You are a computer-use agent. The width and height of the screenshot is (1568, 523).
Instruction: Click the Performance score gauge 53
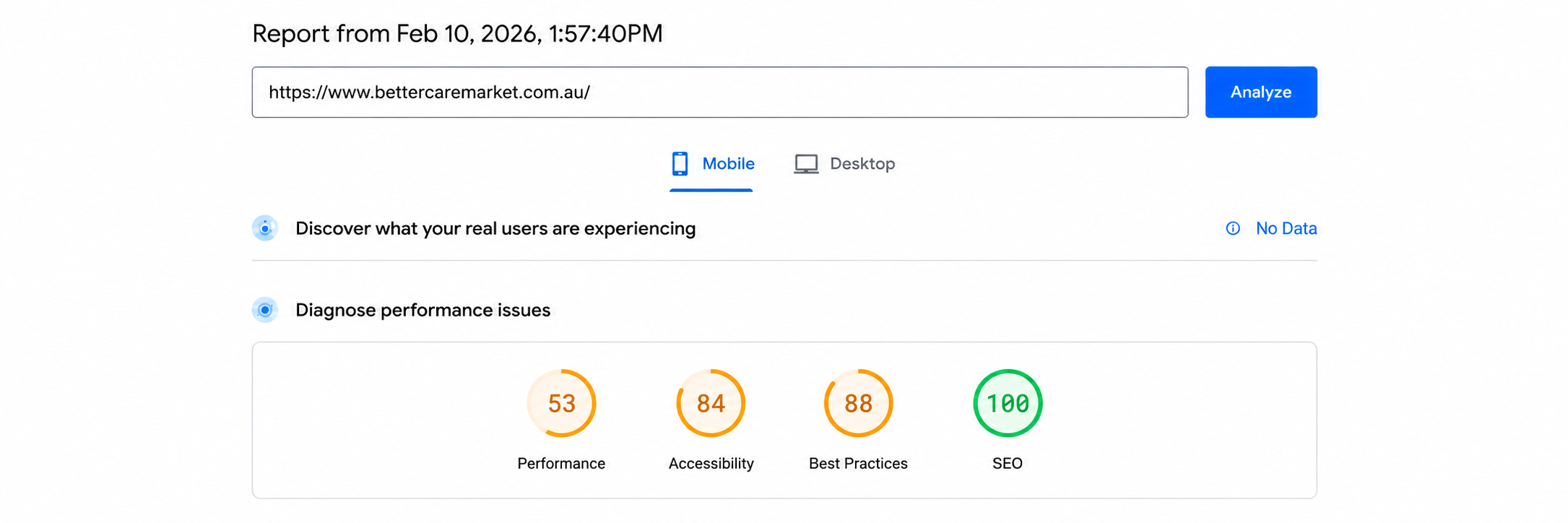click(x=561, y=403)
